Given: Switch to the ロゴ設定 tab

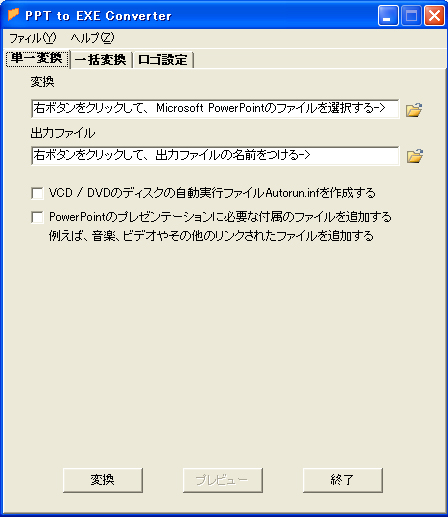Looking at the screenshot, I should 163,60.
